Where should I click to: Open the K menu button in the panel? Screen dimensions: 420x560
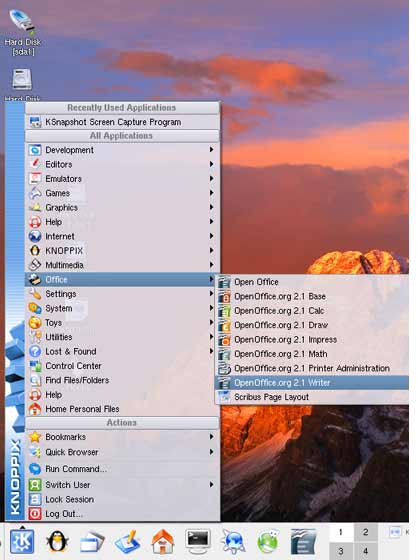[x=22, y=541]
